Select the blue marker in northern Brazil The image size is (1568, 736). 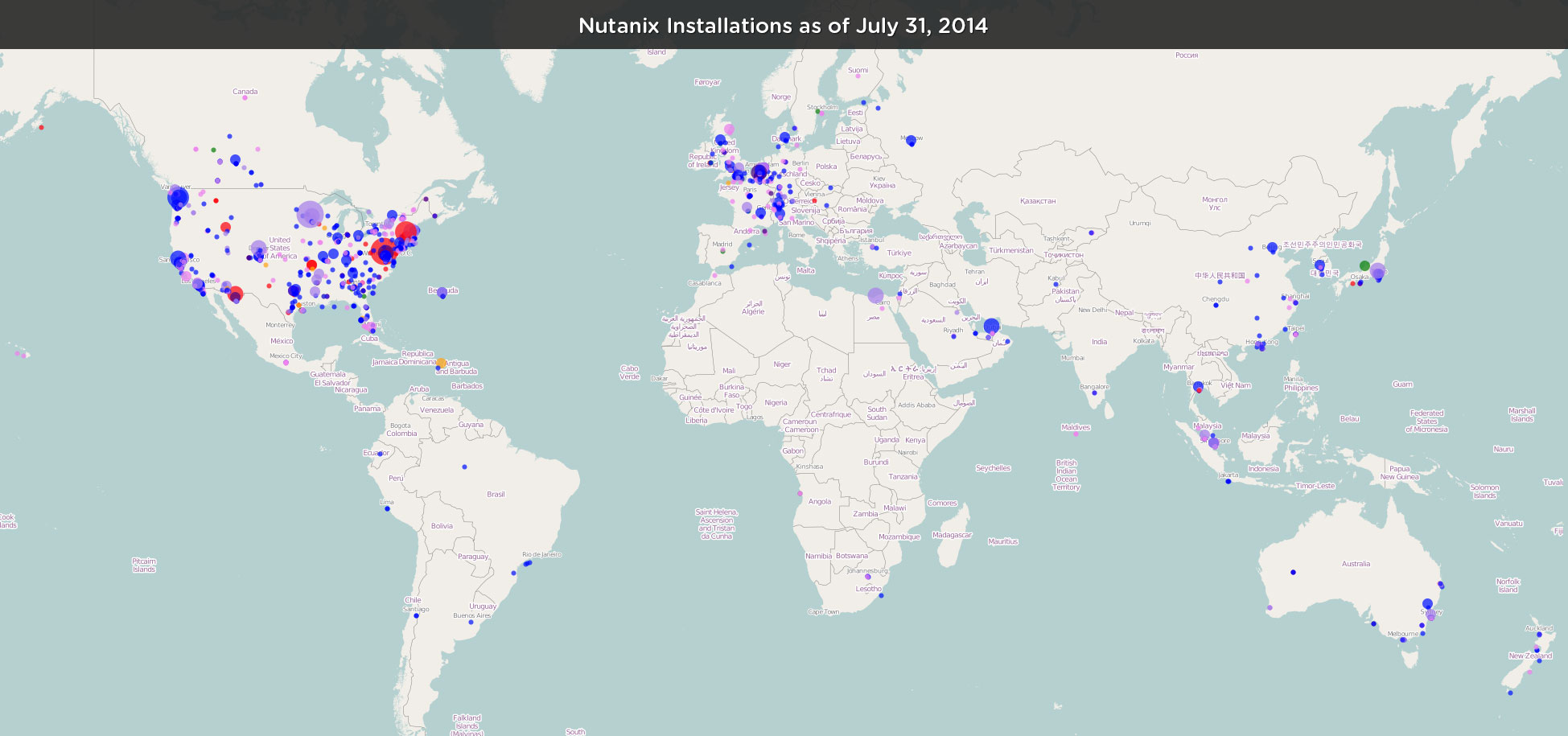click(x=464, y=467)
